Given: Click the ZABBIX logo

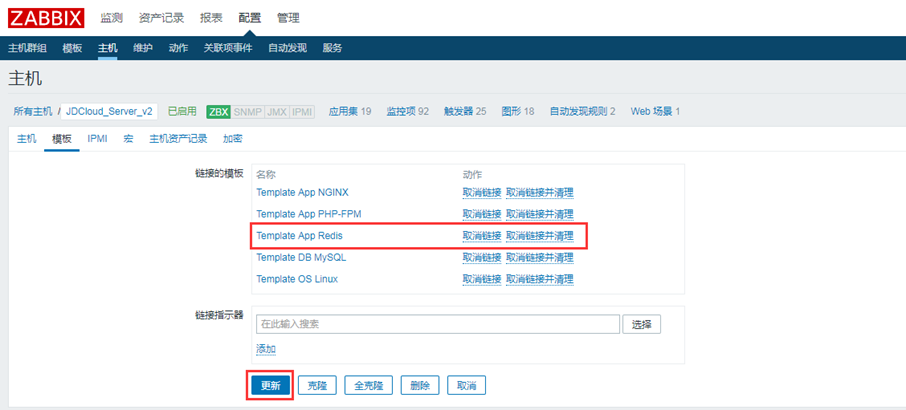Looking at the screenshot, I should 46,18.
